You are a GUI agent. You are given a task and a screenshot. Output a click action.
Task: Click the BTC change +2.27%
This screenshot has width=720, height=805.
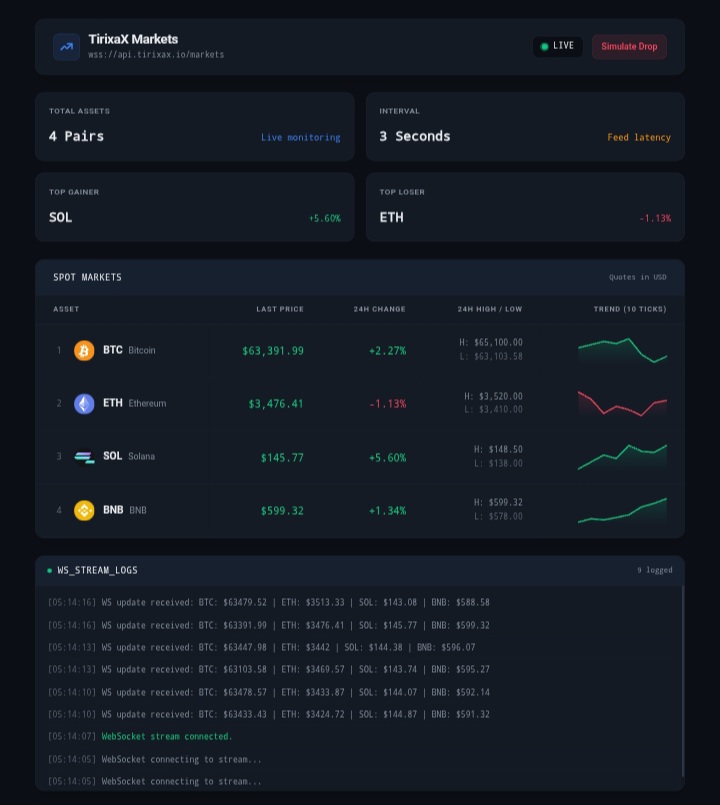387,351
